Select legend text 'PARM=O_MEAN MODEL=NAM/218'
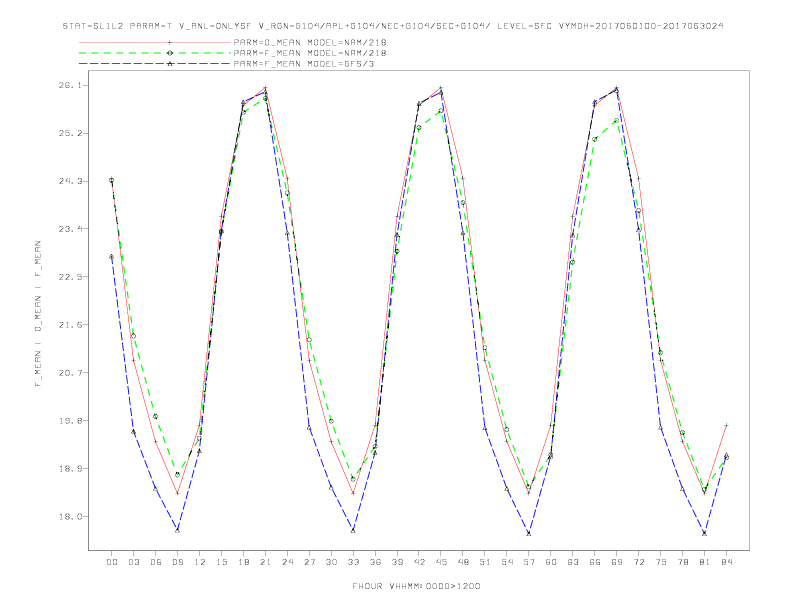 (x=310, y=42)
